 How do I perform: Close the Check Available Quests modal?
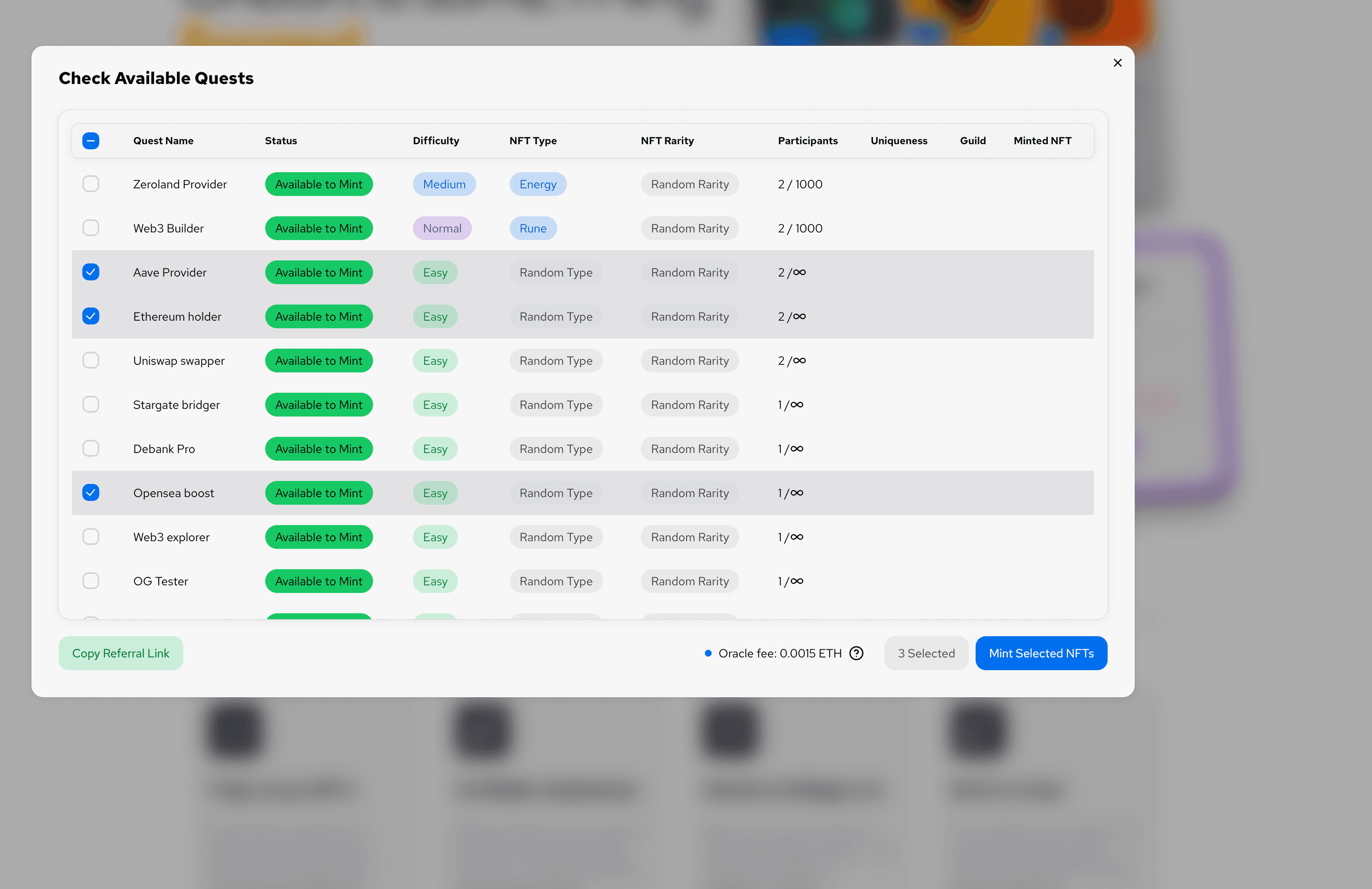1117,62
